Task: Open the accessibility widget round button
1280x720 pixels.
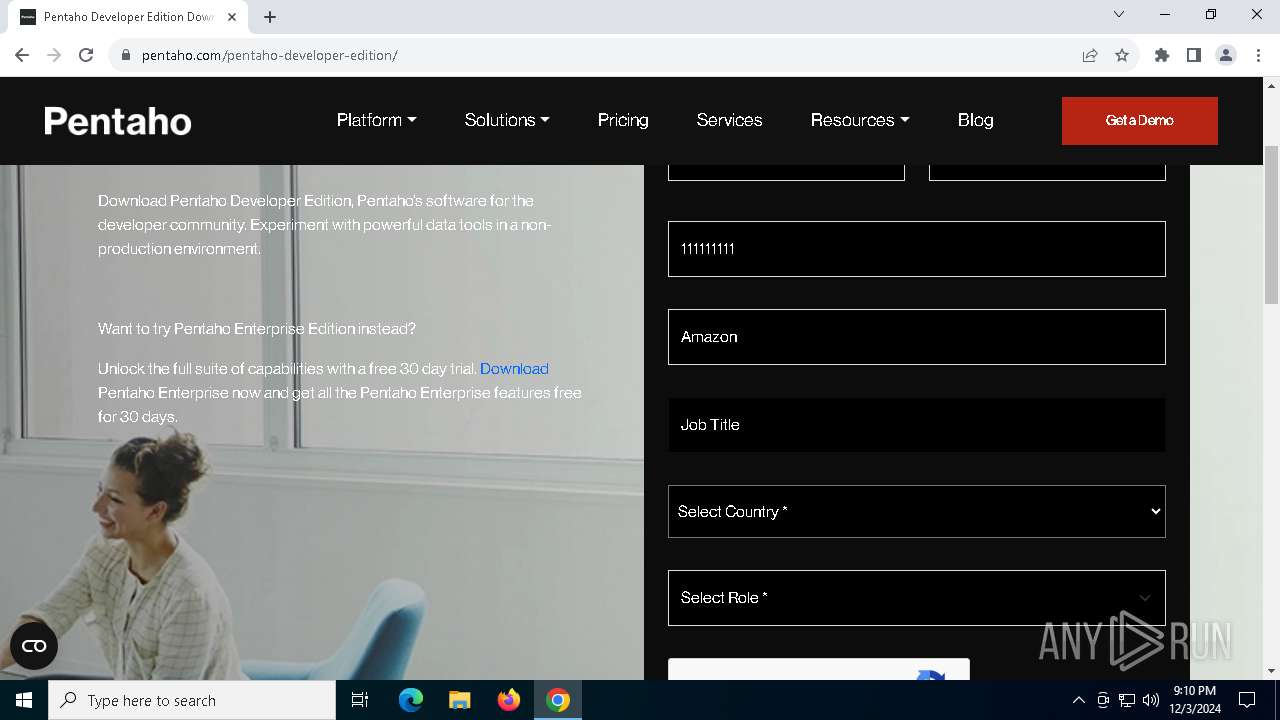Action: tap(34, 646)
